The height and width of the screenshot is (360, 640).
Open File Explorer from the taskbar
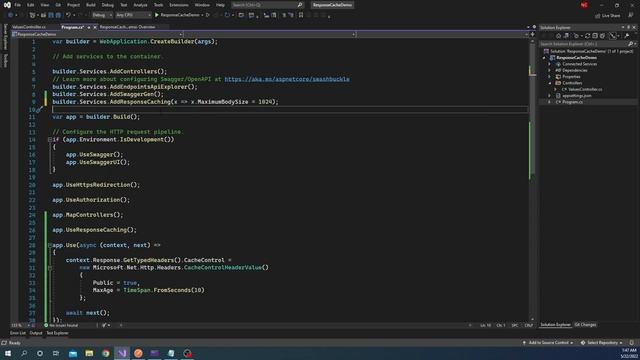coord(89,353)
